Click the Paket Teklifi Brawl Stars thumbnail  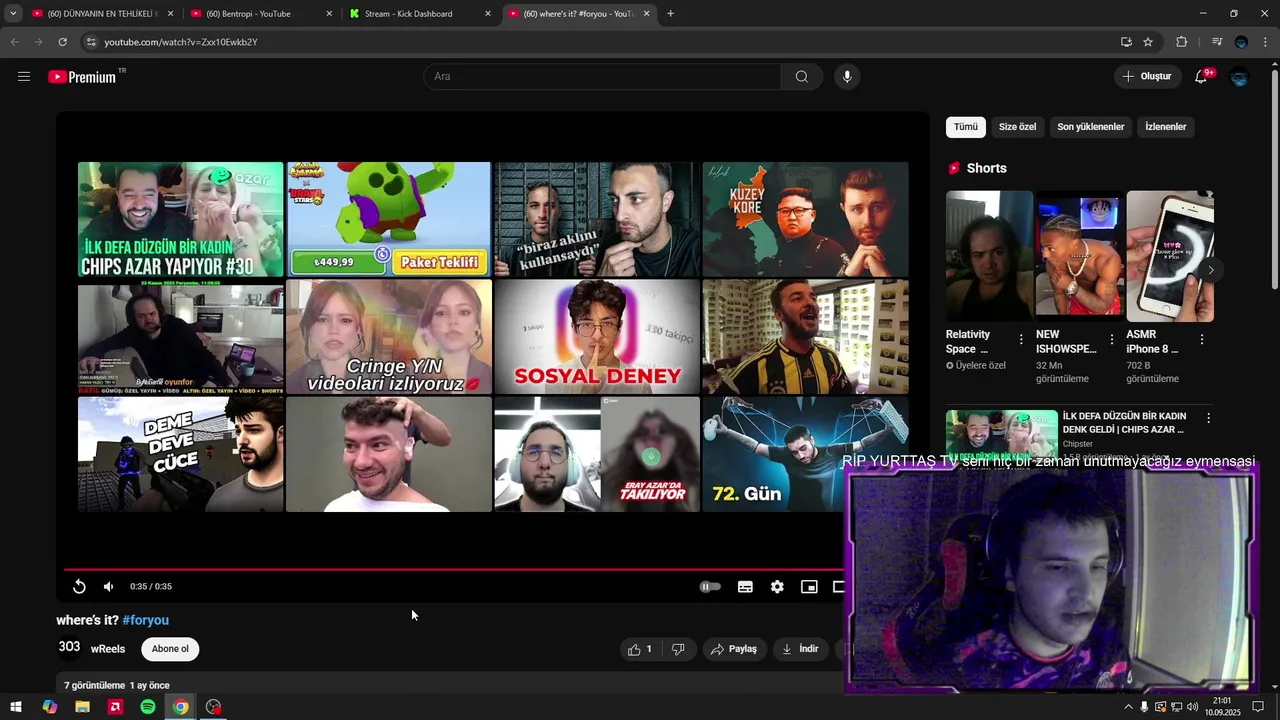coord(389,219)
